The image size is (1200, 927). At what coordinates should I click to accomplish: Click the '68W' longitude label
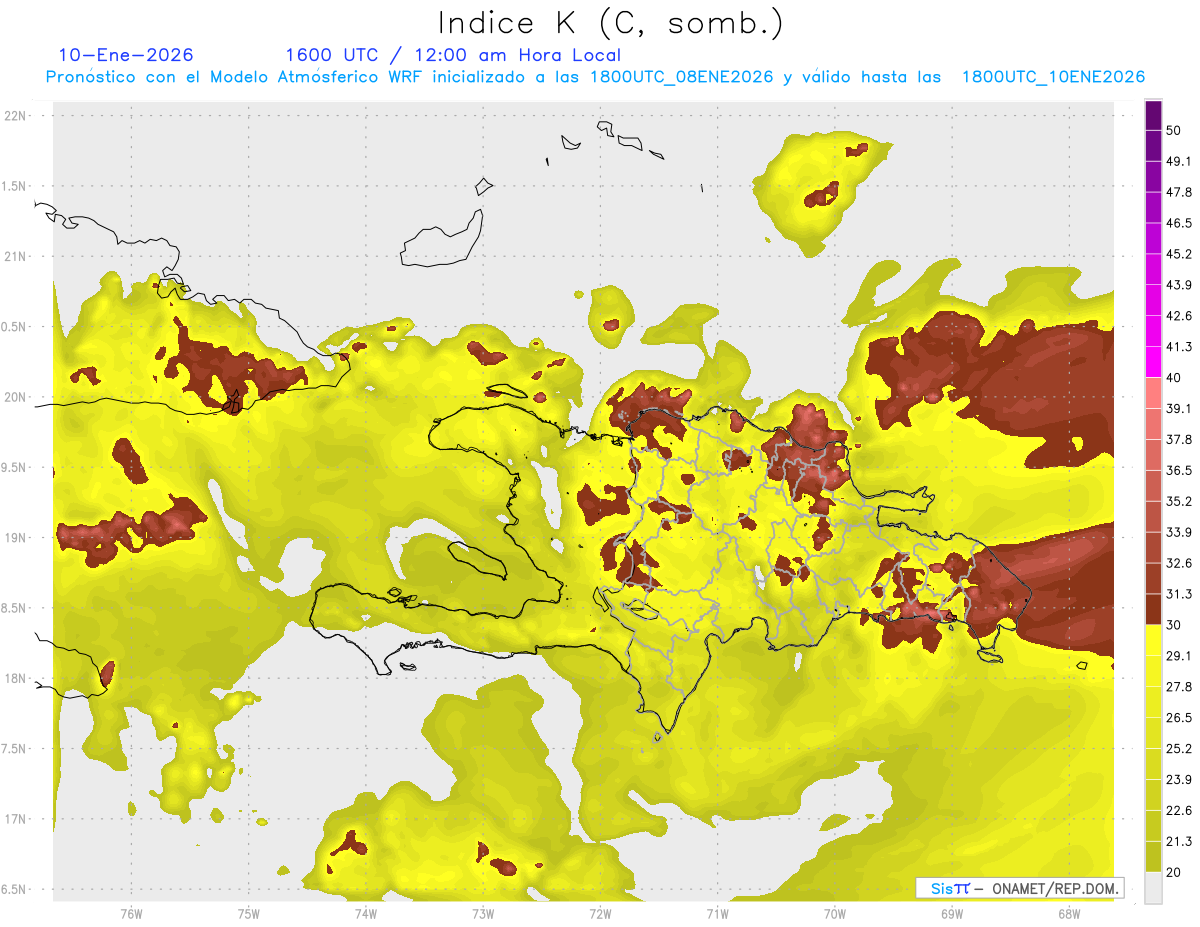click(x=1069, y=914)
